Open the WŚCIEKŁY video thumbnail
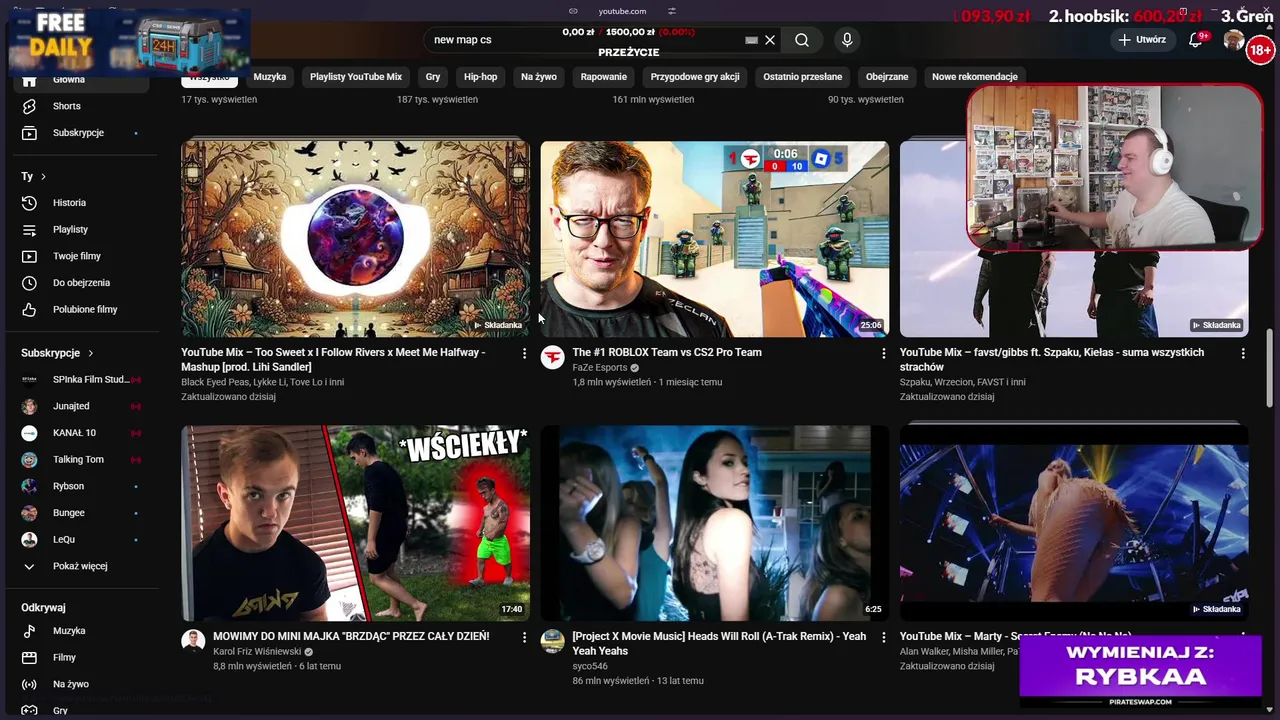Screen dimensions: 1280x720 tap(355, 523)
